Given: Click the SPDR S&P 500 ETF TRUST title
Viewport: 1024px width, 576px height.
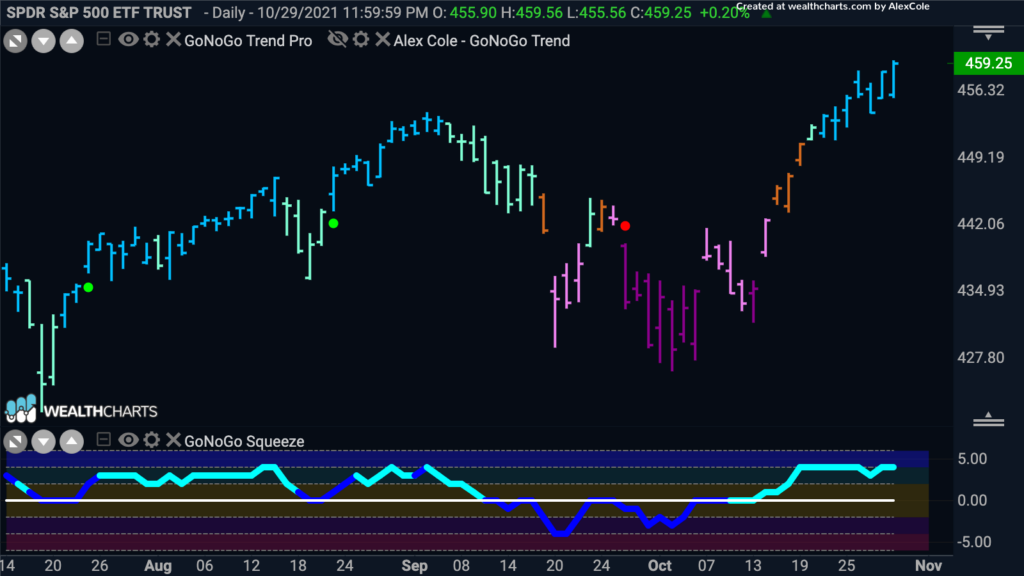Looking at the screenshot, I should coord(99,12).
